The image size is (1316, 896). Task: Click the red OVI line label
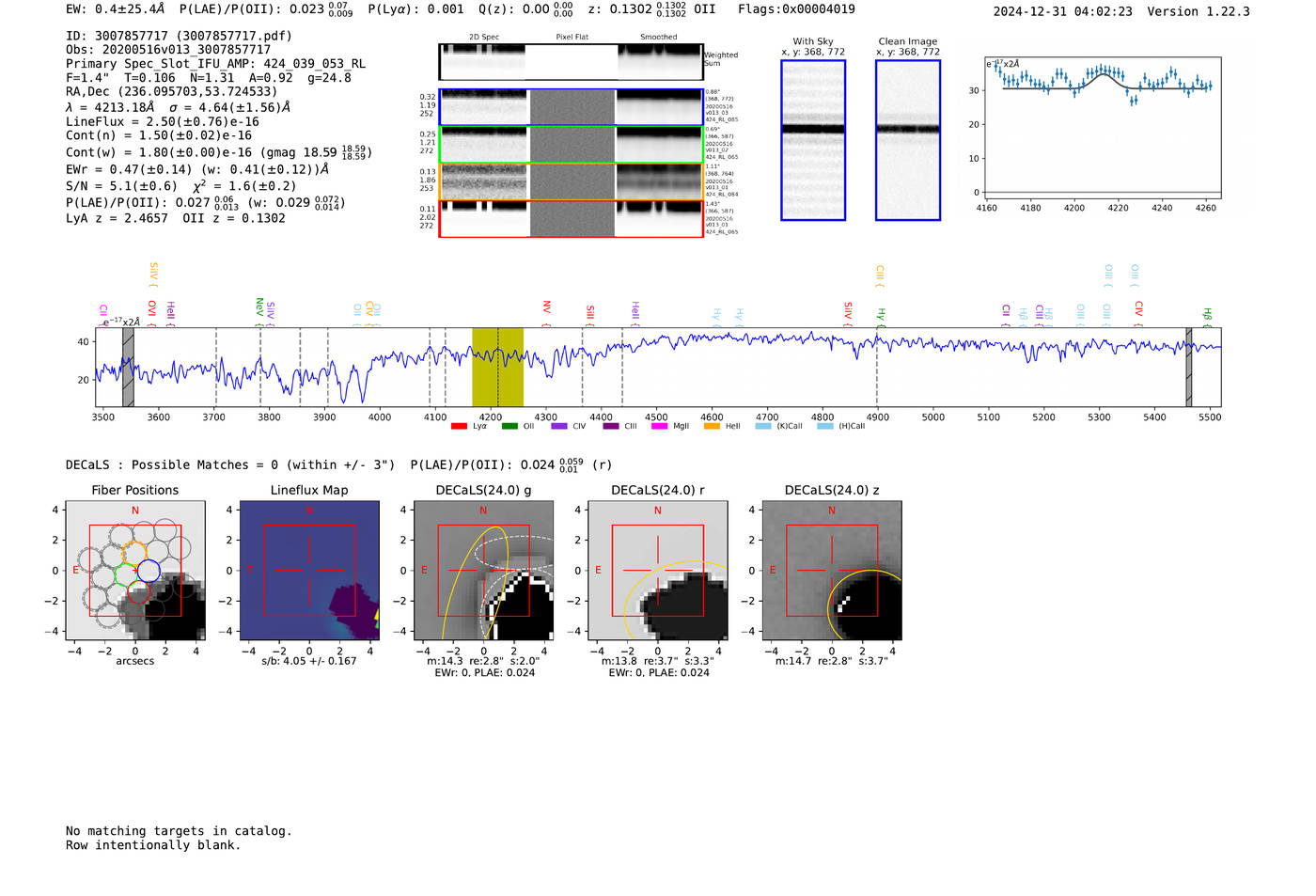tap(151, 311)
